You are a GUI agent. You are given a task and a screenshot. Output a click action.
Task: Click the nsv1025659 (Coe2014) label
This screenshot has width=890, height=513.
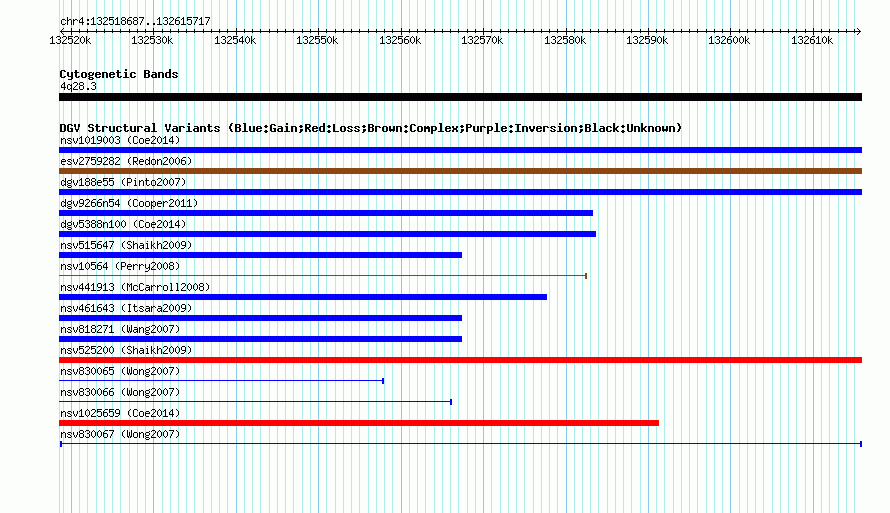pos(120,413)
